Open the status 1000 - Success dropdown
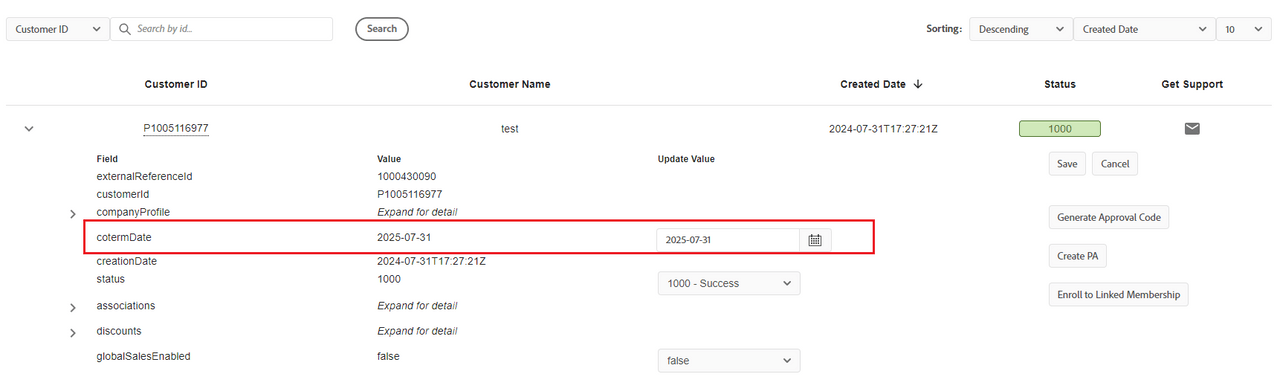 [729, 283]
